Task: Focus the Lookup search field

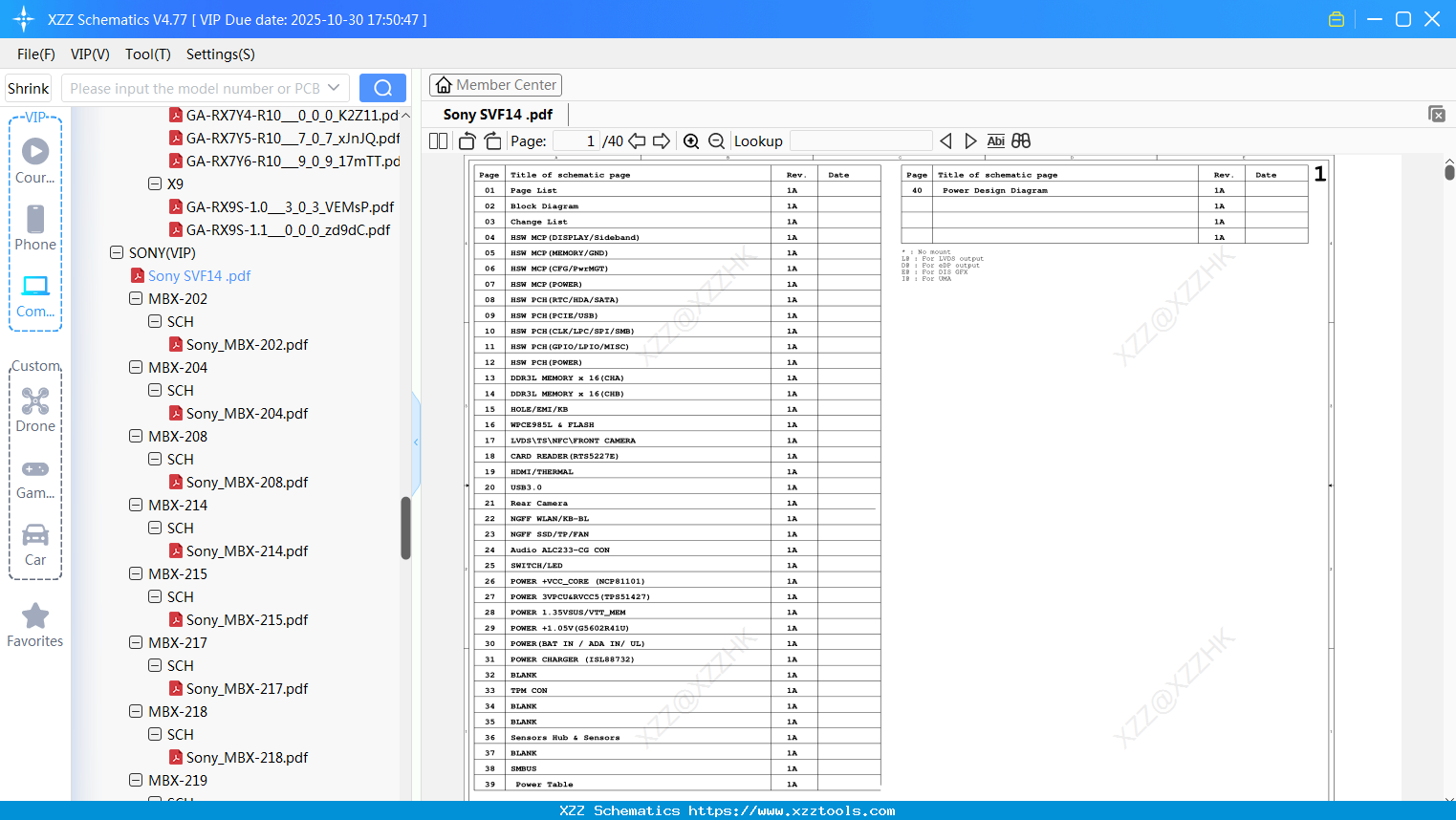Action: coord(861,141)
